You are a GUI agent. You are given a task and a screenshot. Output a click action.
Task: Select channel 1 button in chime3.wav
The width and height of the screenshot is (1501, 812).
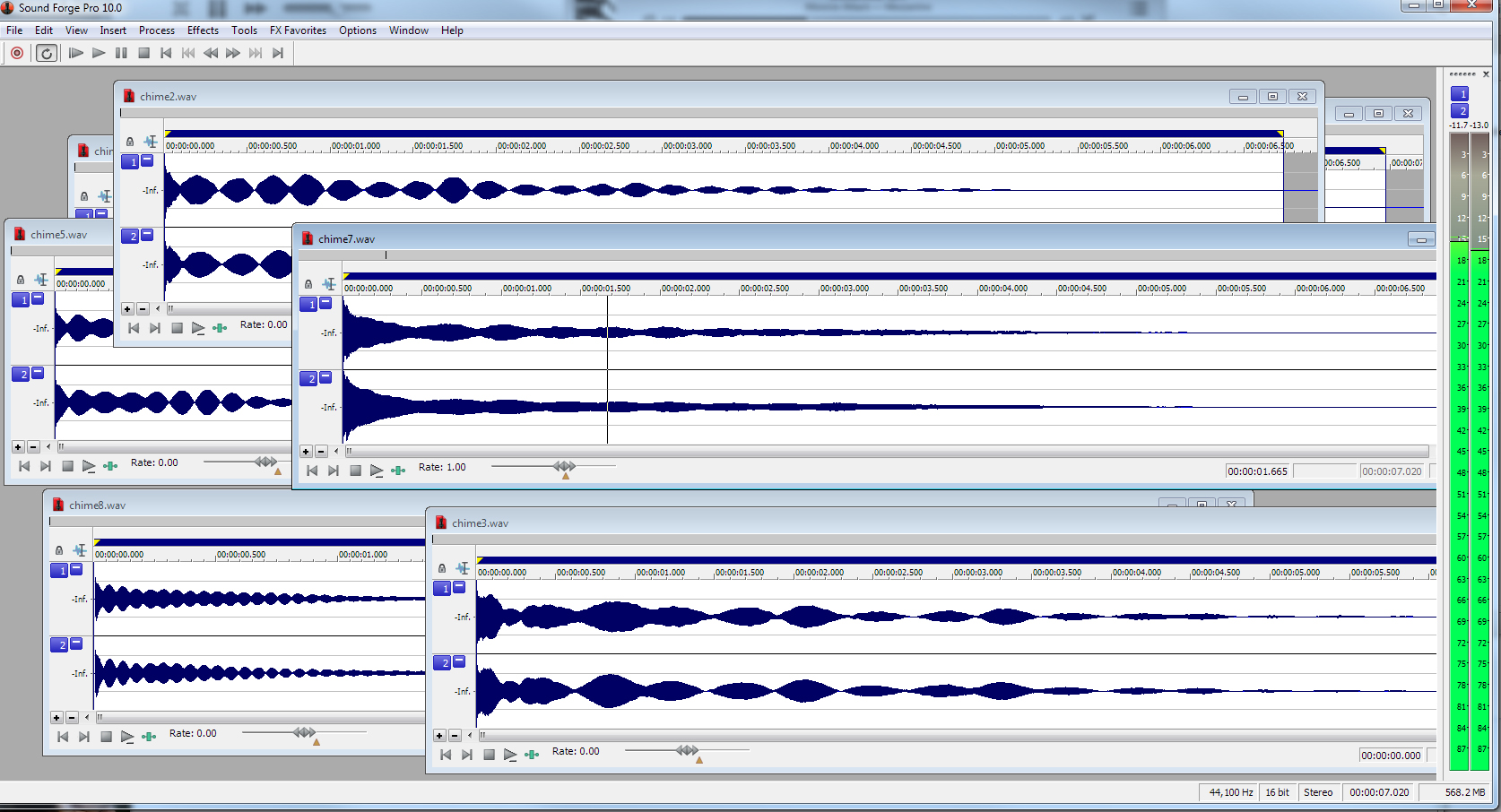tap(443, 589)
